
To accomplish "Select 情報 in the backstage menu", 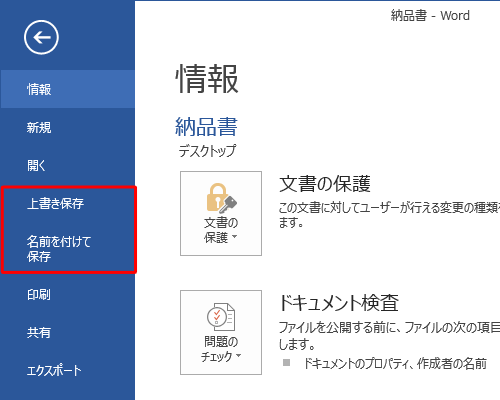I will pyautogui.click(x=68, y=89).
